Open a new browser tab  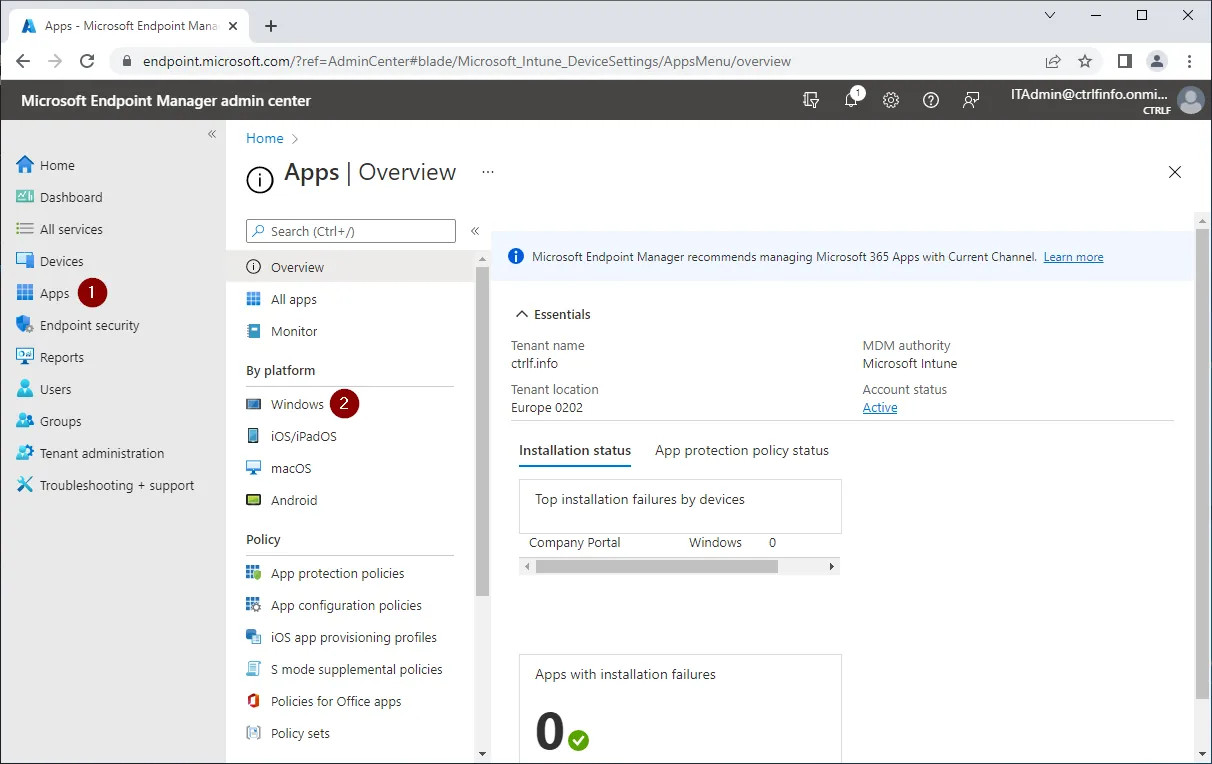tap(271, 26)
